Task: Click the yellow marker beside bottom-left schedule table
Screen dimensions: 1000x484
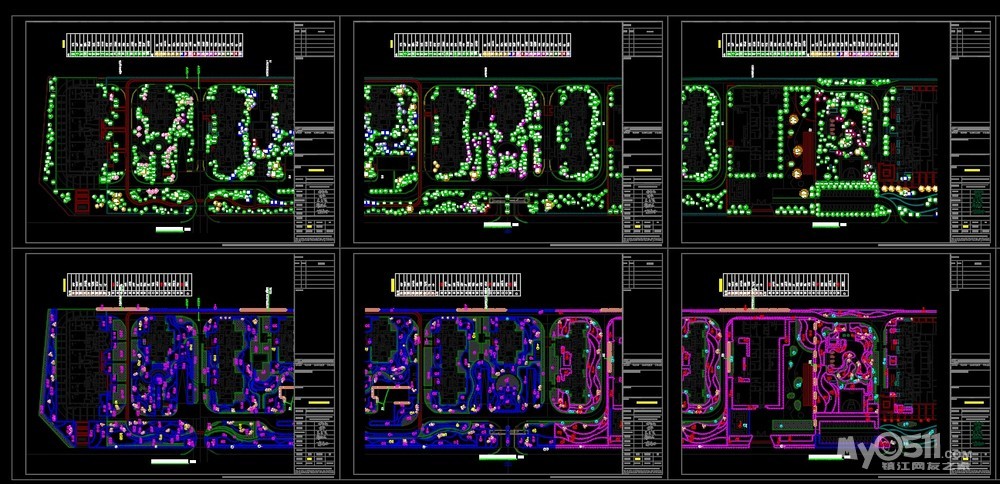Action: (x=64, y=285)
